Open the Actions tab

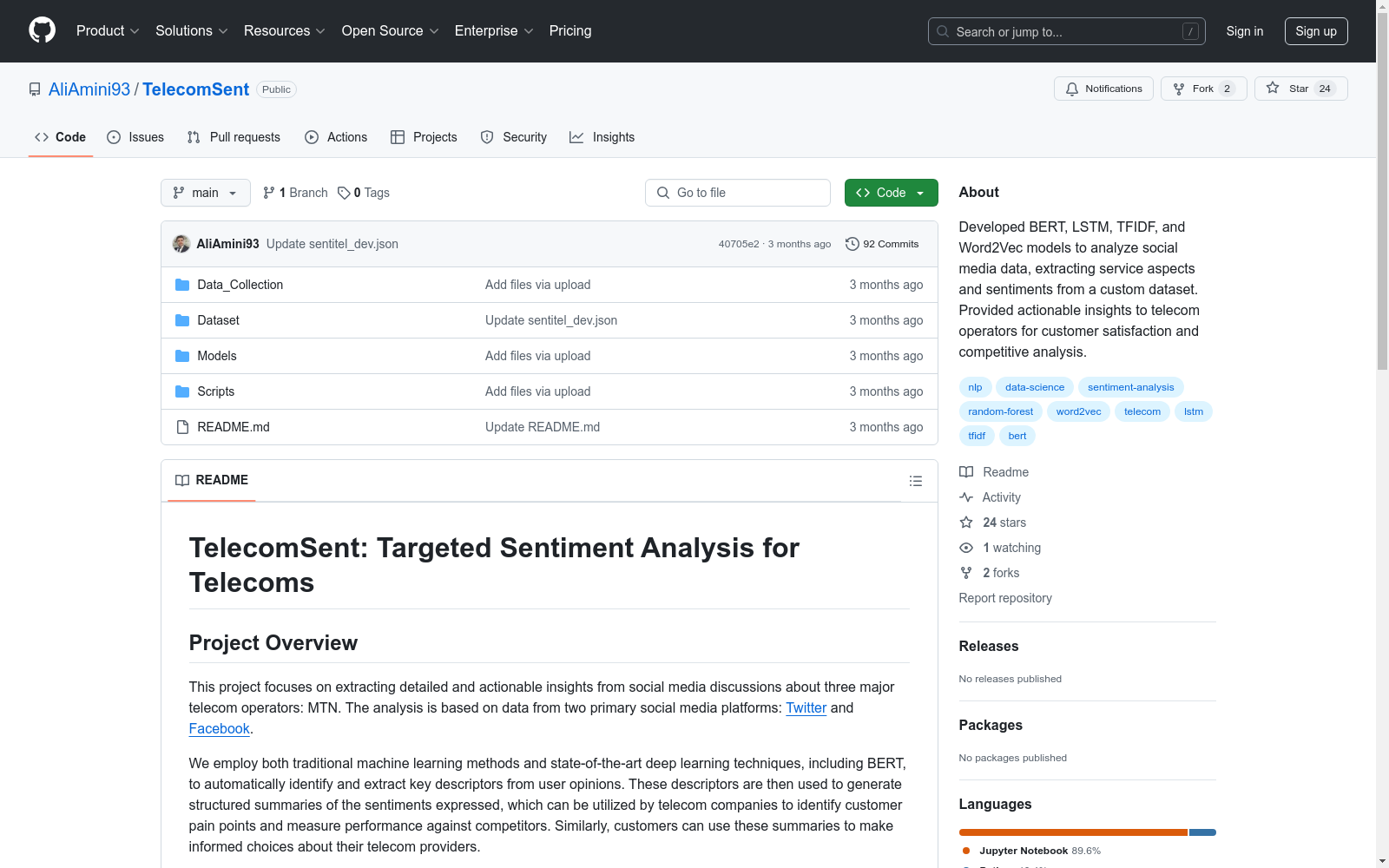(336, 137)
